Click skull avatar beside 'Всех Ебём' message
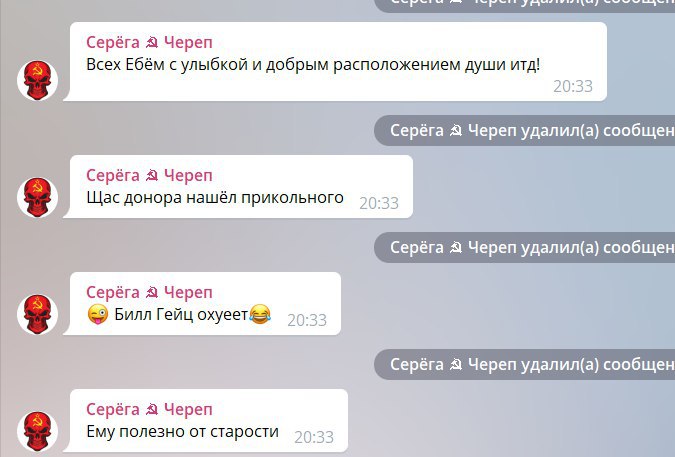This screenshot has width=675, height=457. 37,80
